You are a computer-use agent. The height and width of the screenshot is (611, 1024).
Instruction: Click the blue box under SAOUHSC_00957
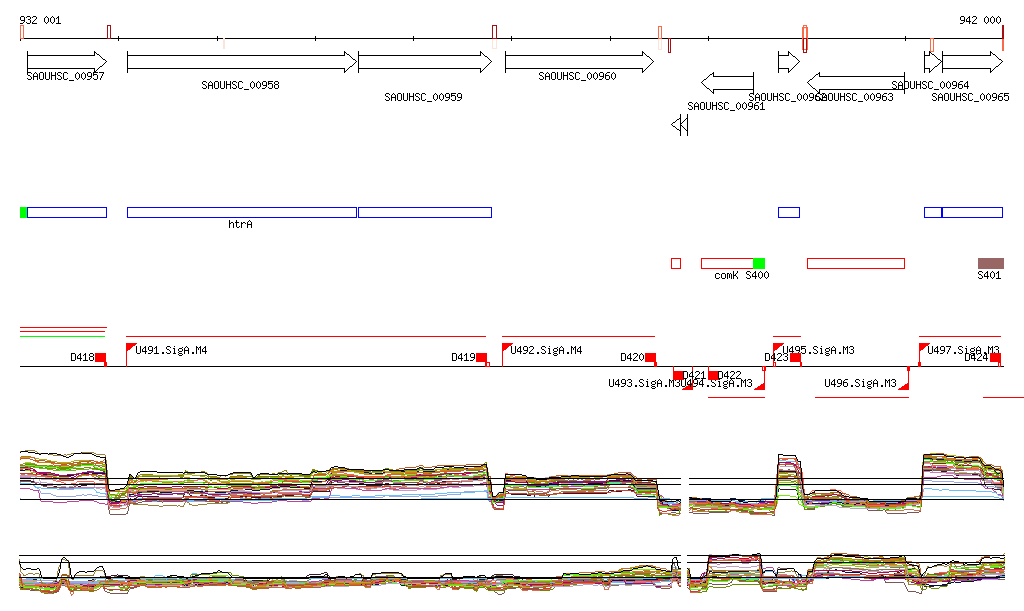tap(67, 212)
